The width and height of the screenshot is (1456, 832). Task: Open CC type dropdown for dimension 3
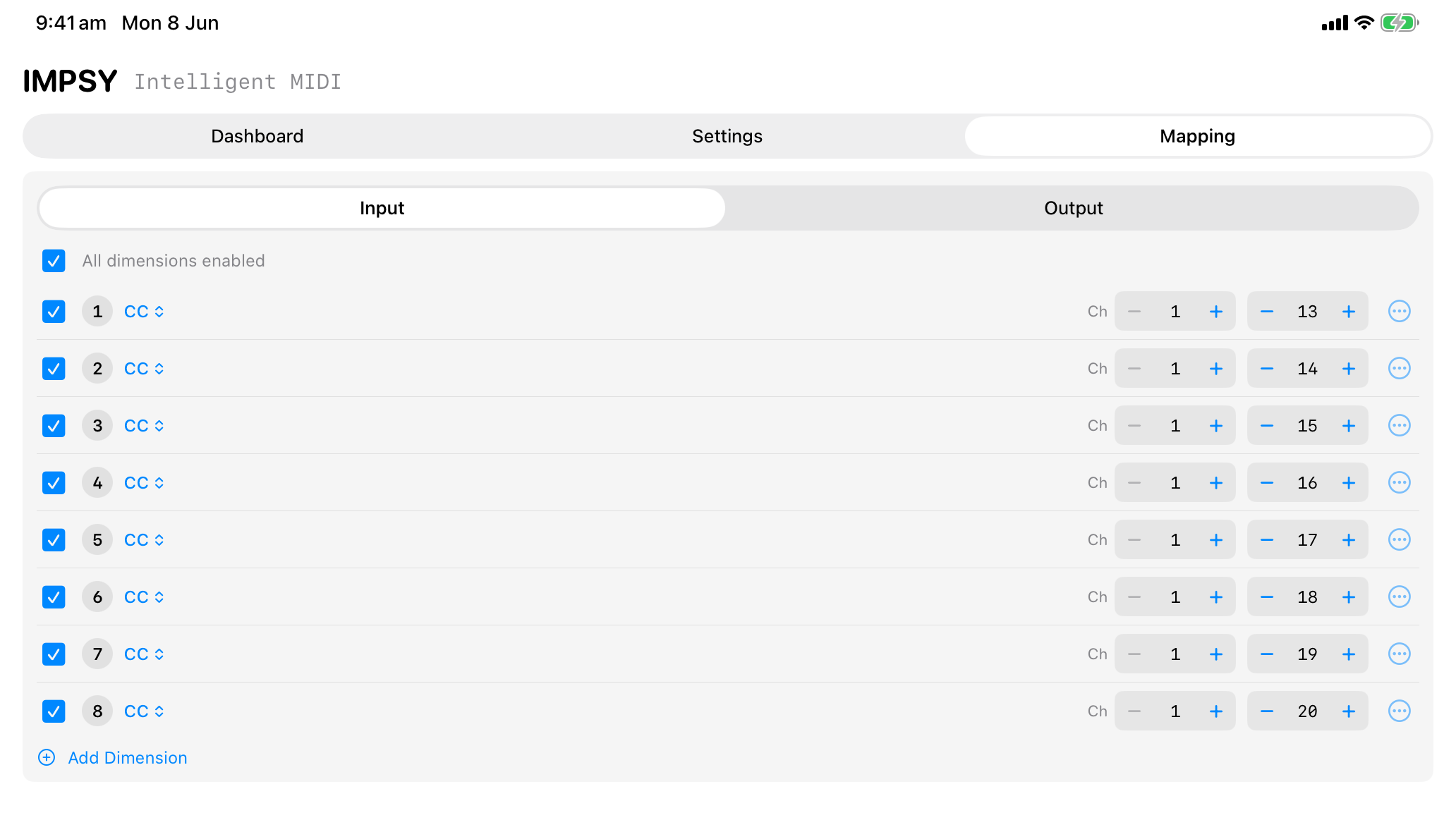[144, 425]
